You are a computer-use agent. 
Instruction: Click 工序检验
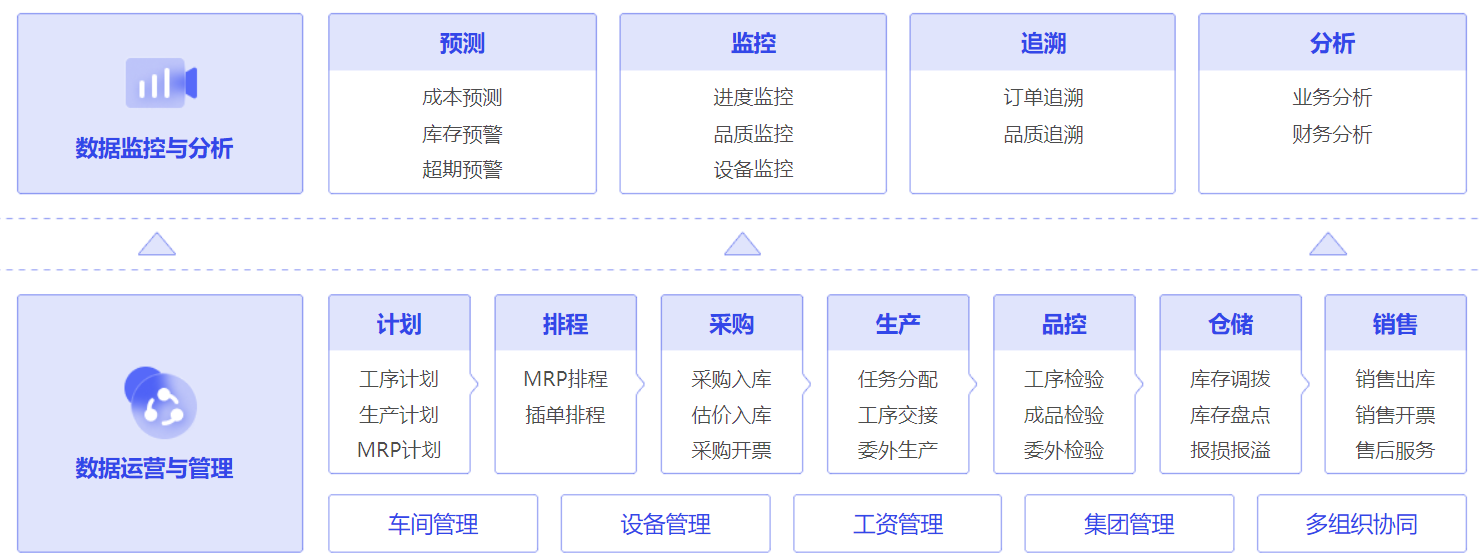click(x=1064, y=379)
